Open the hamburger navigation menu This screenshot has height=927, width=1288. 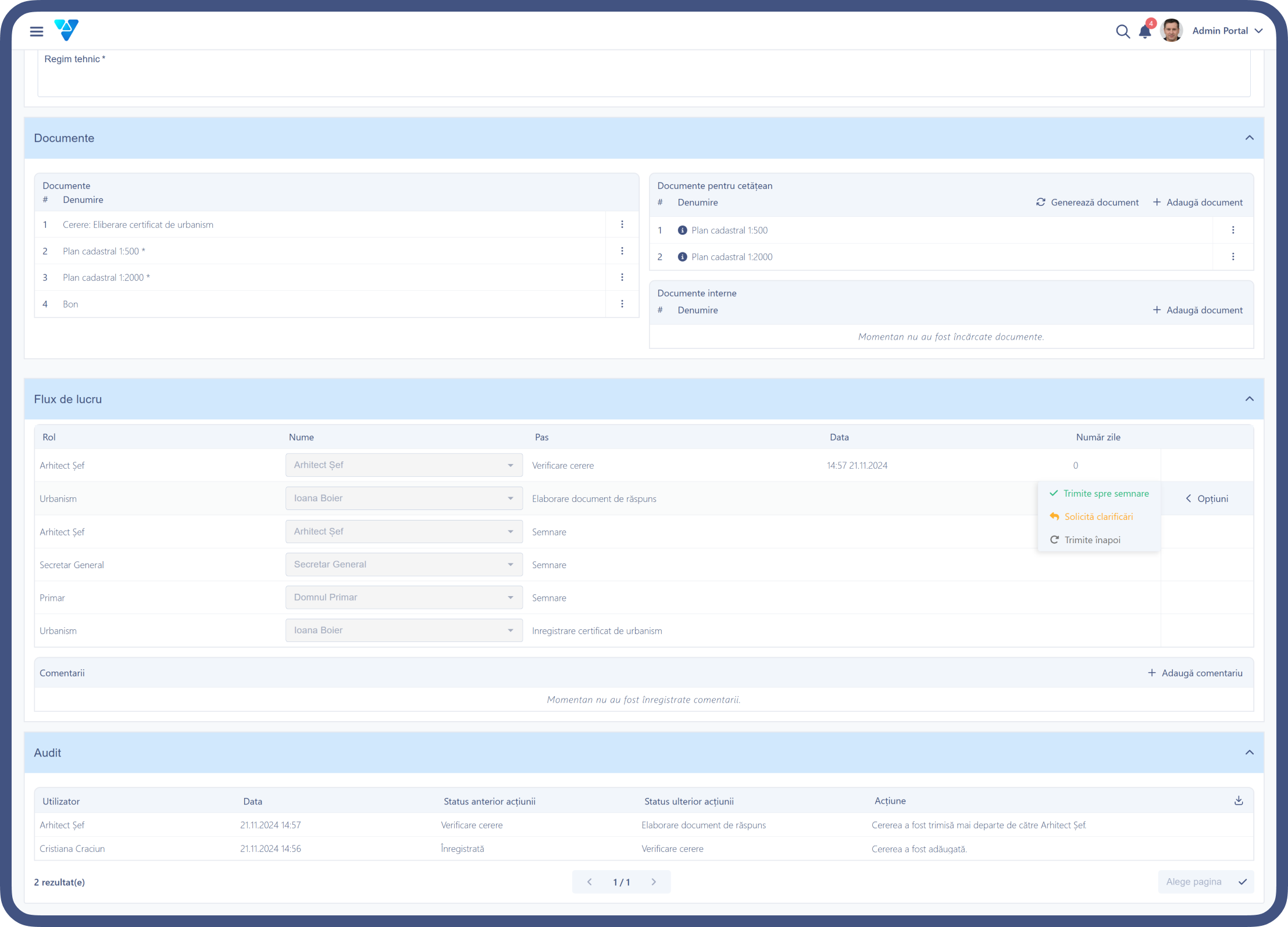(37, 31)
